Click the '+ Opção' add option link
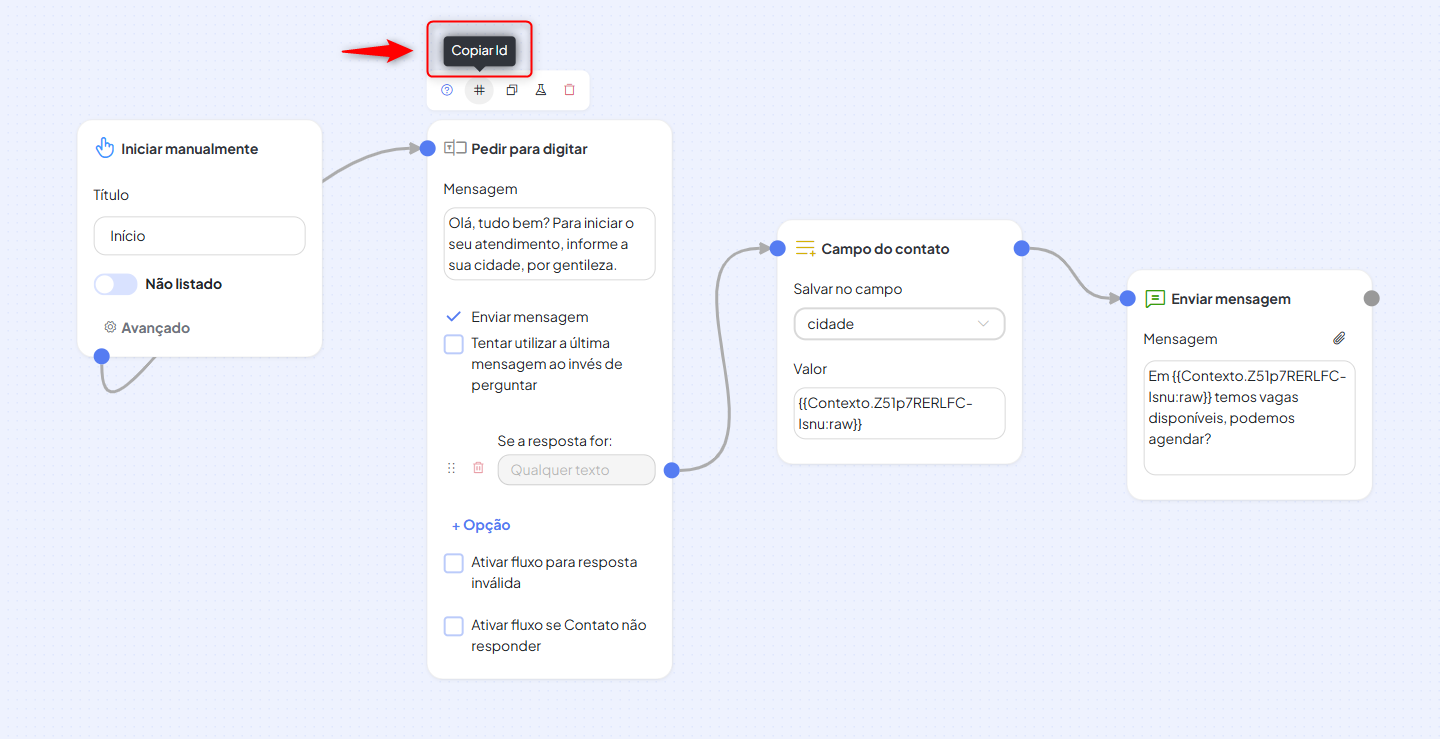Screen dimensions: 1440x739 click(481, 525)
